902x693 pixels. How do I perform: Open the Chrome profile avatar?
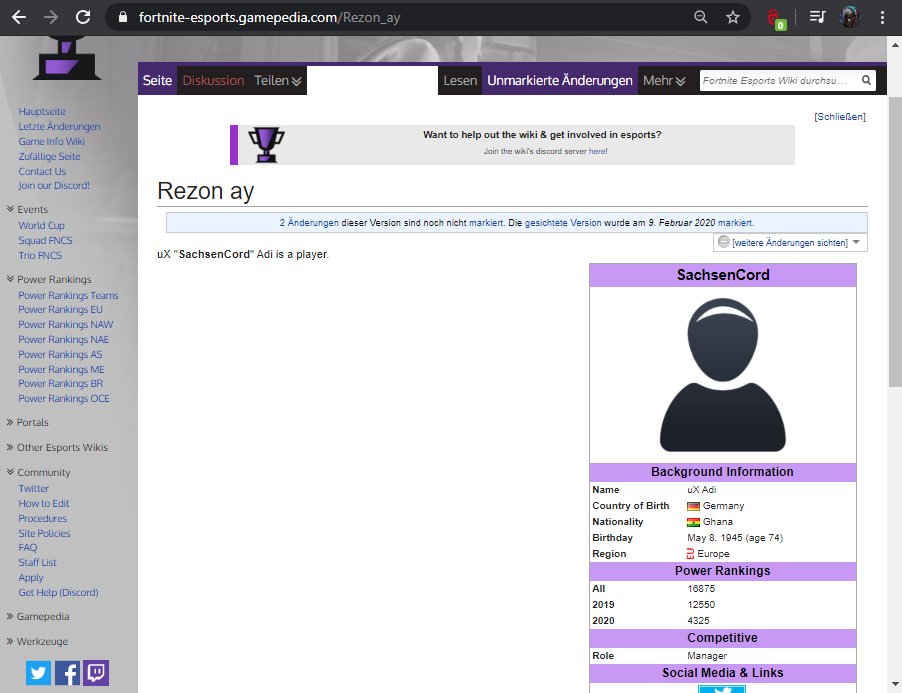[x=849, y=17]
